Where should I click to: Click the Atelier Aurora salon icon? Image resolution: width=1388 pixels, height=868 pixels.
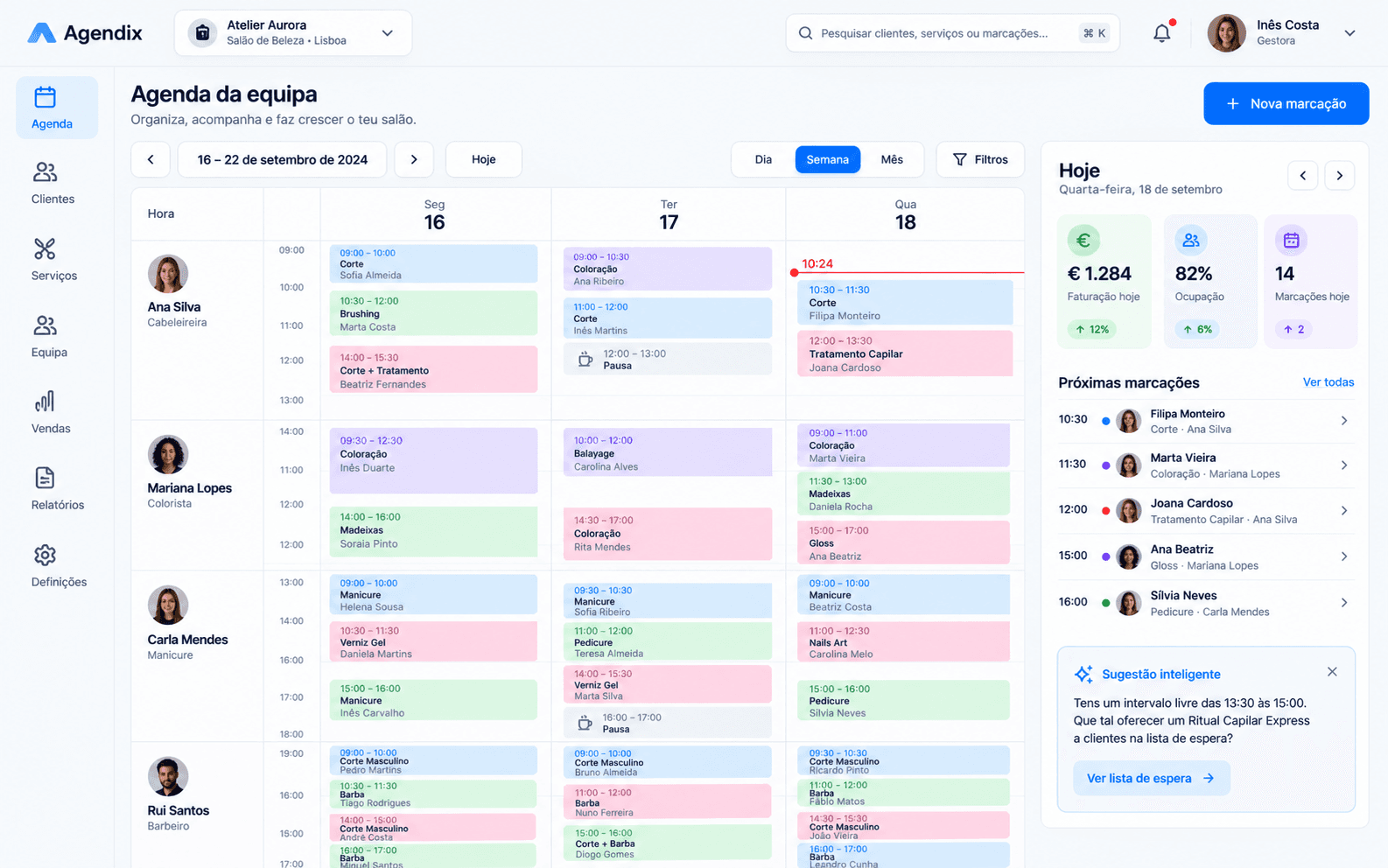202,33
